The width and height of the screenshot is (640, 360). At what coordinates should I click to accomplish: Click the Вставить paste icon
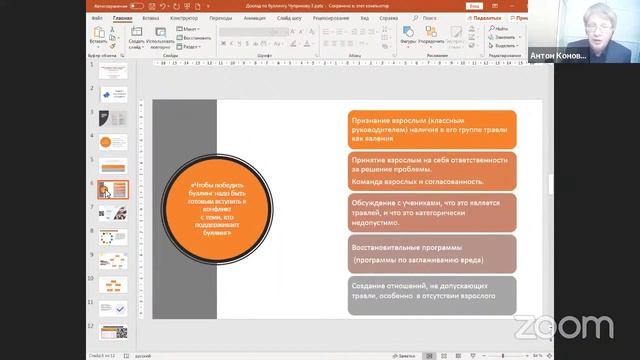(99, 32)
